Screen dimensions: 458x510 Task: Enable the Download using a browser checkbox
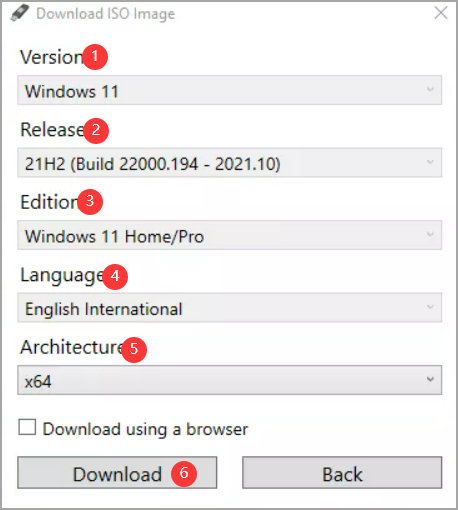click(x=27, y=428)
